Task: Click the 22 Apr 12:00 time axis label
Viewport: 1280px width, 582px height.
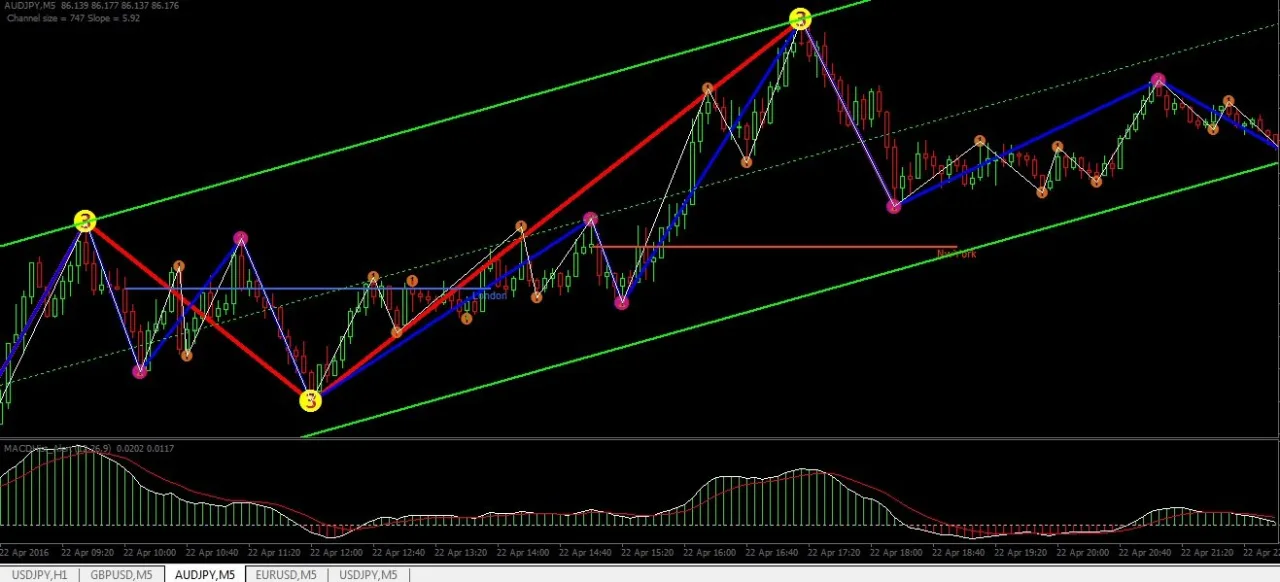Action: (336, 552)
